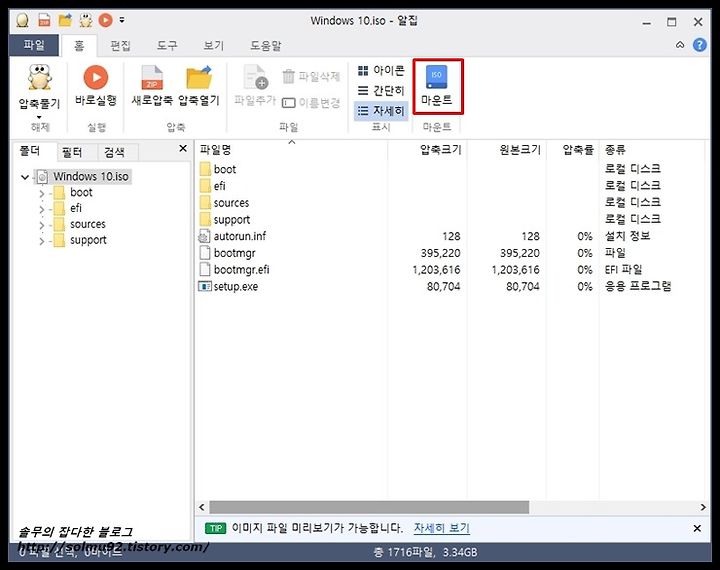Open the 압축풀기 dropdown arrow
Screen dimensions: 720x570
39,117
